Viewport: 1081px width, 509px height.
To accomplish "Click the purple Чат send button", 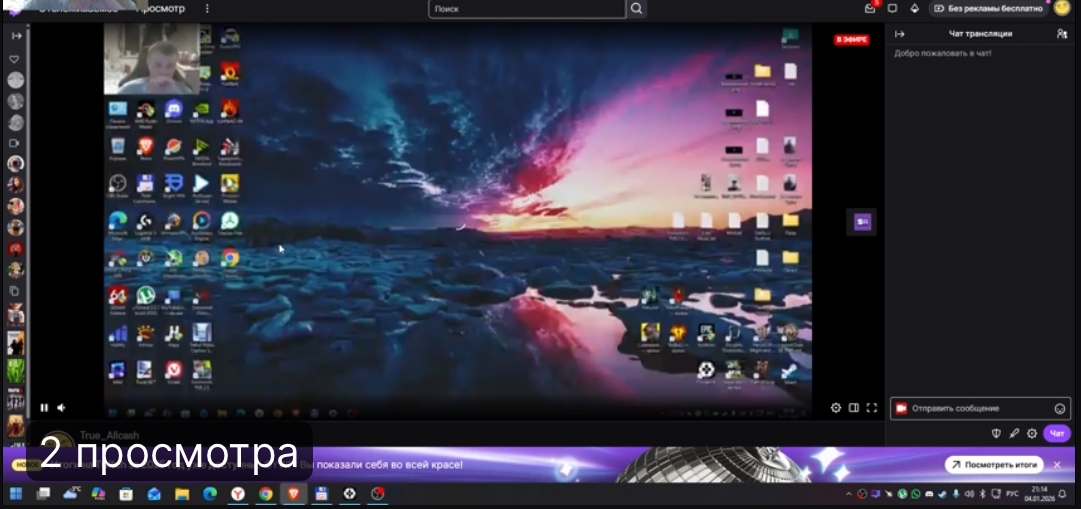I will pos(1057,433).
